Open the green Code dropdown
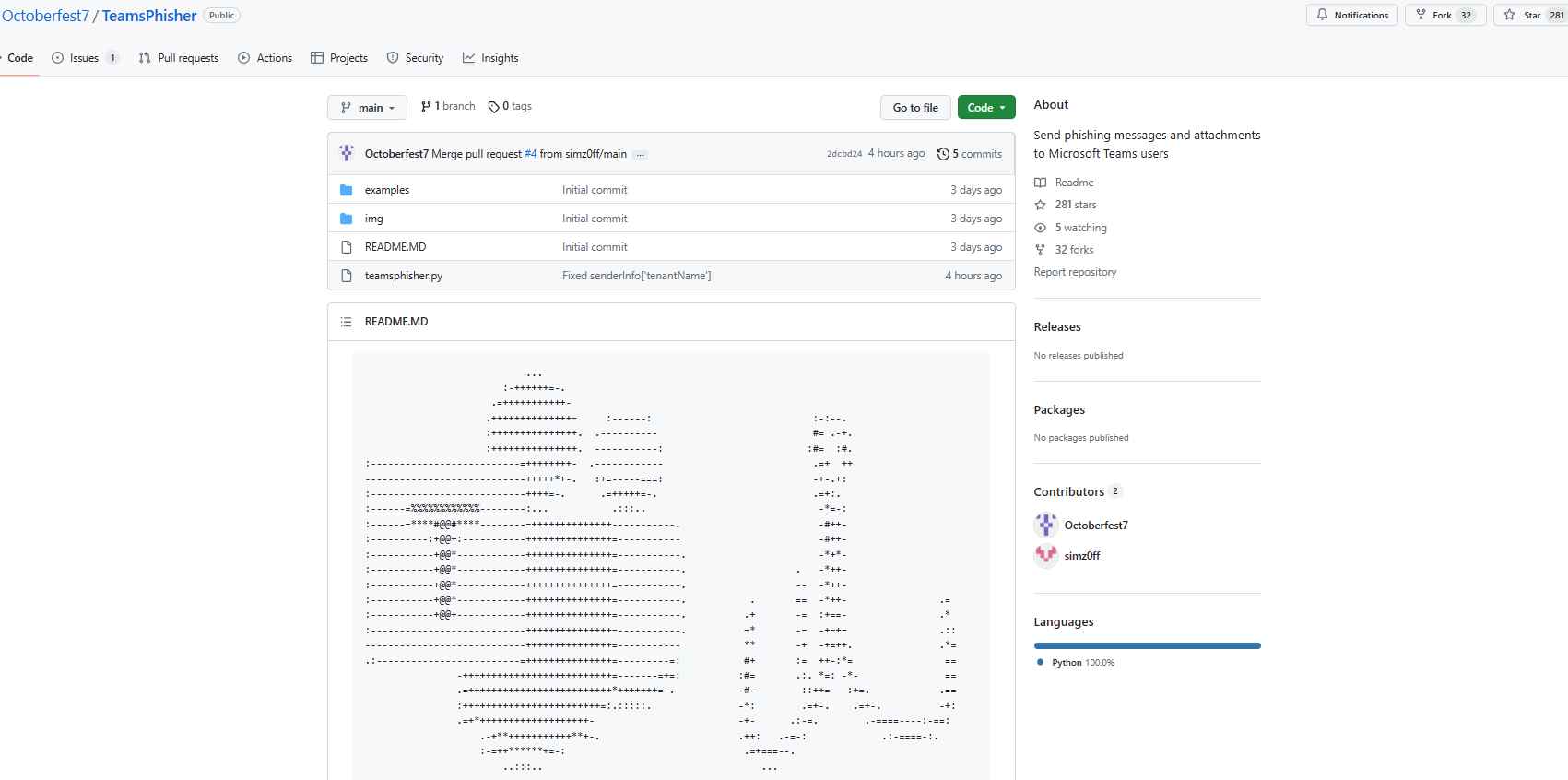Screen dimensions: 1568x780 985,108
